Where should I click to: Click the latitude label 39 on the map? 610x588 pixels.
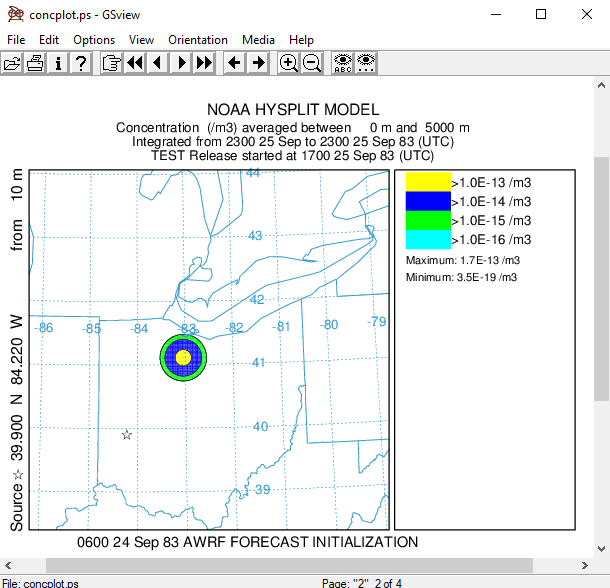263,490
